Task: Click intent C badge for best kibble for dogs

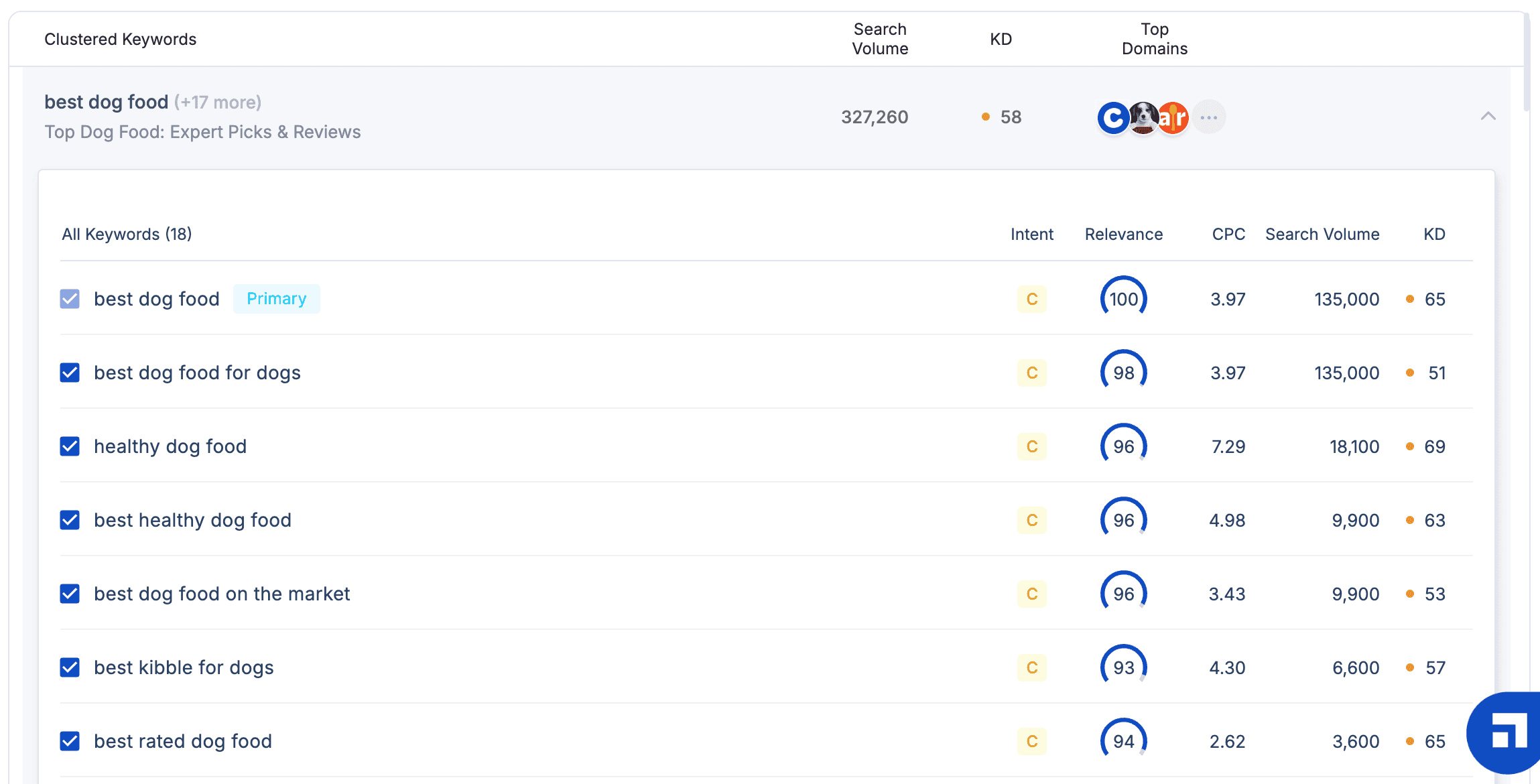Action: [x=1032, y=667]
